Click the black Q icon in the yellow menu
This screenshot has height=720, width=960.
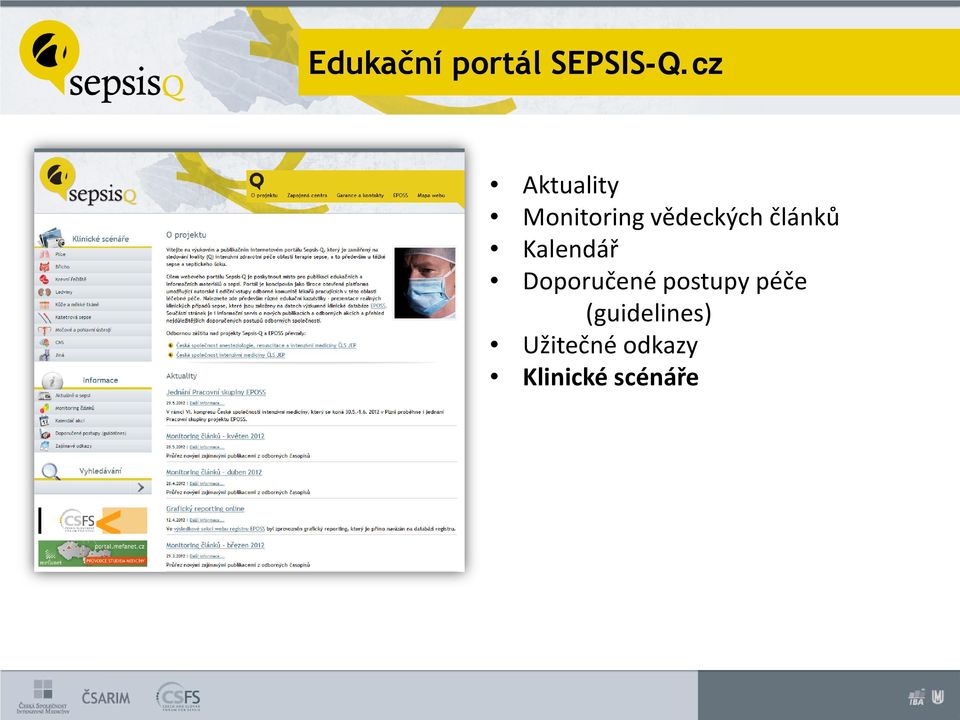coord(257,181)
